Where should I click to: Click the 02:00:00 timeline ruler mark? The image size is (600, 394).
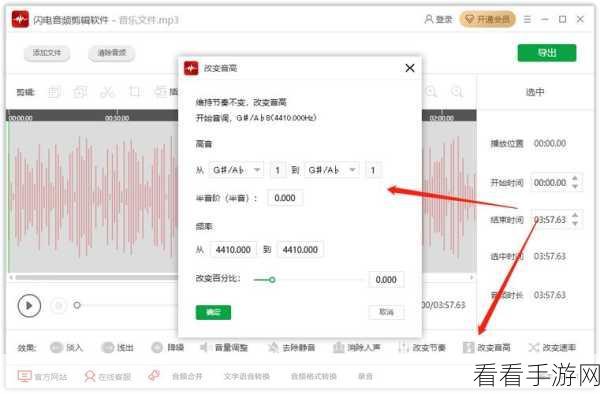pyautogui.click(x=442, y=117)
